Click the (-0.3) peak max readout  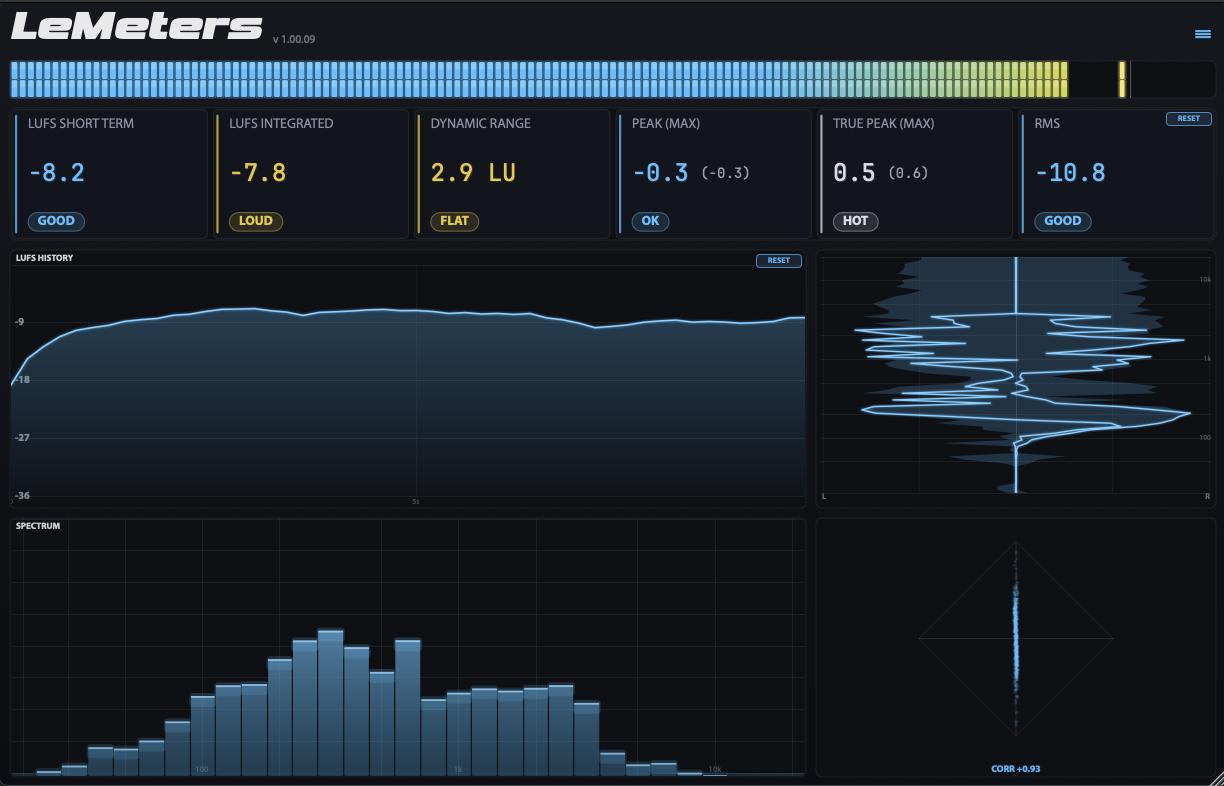click(x=726, y=174)
